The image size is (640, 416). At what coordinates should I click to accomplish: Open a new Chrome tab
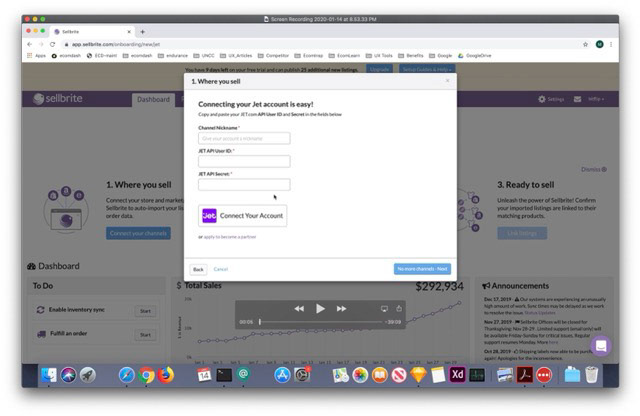(142, 31)
